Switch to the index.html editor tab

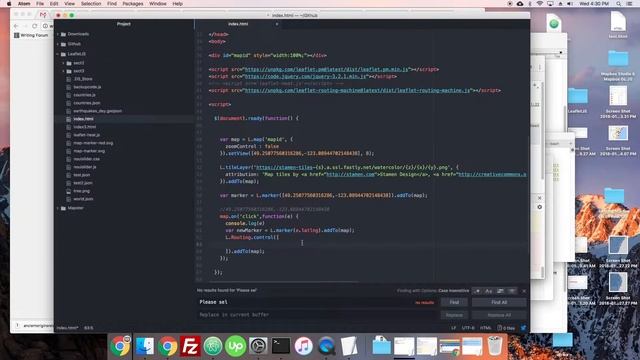pyautogui.click(x=238, y=24)
